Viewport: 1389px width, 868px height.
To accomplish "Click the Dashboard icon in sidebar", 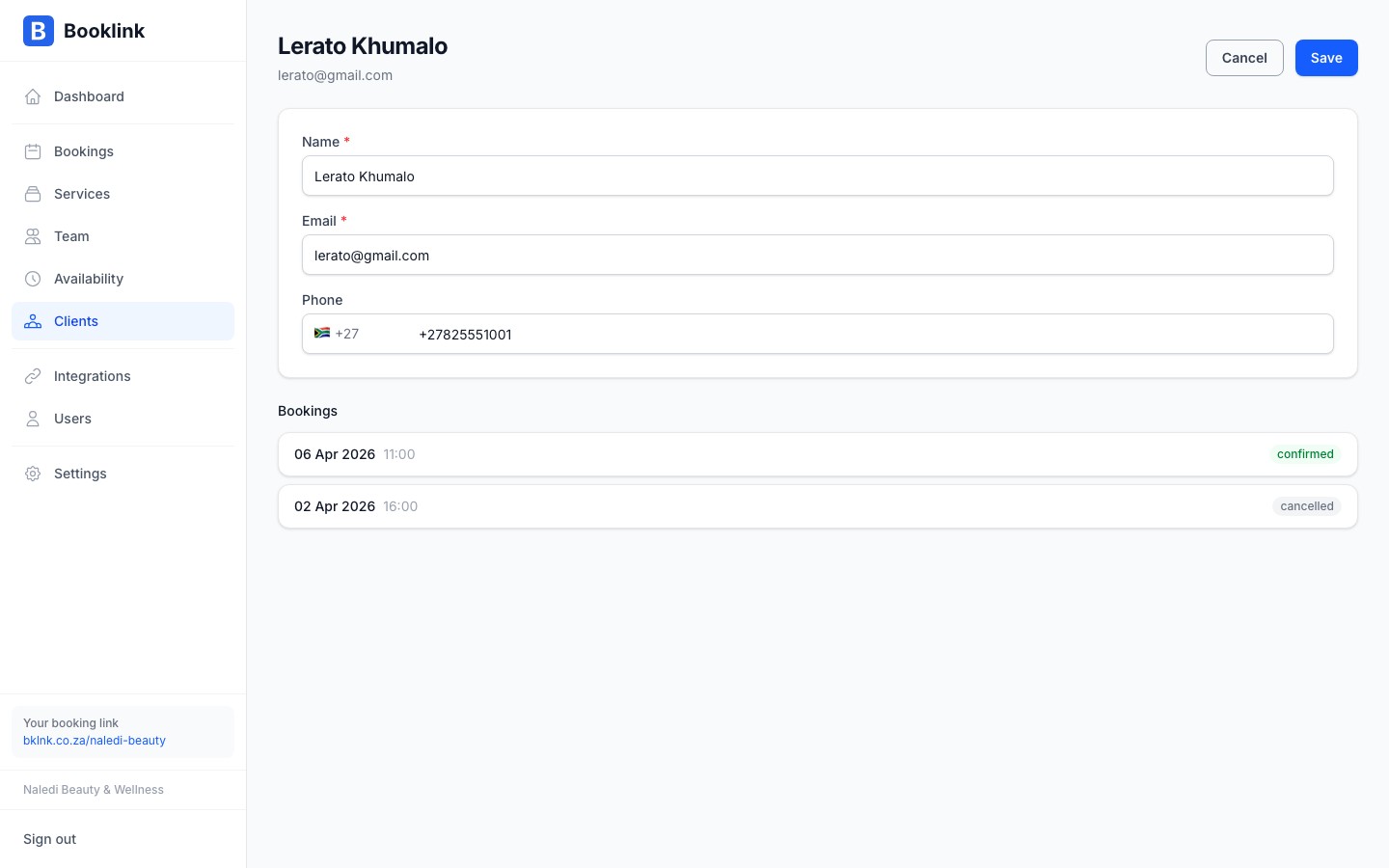I will tap(33, 96).
